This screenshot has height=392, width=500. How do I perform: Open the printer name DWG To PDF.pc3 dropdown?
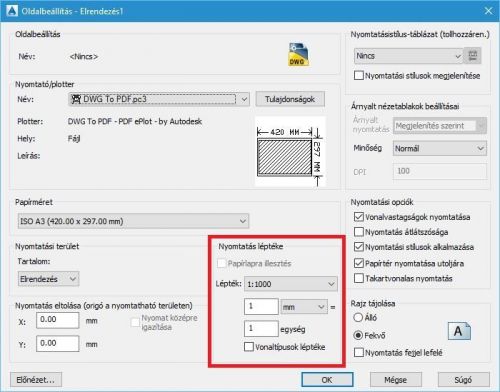(x=159, y=99)
